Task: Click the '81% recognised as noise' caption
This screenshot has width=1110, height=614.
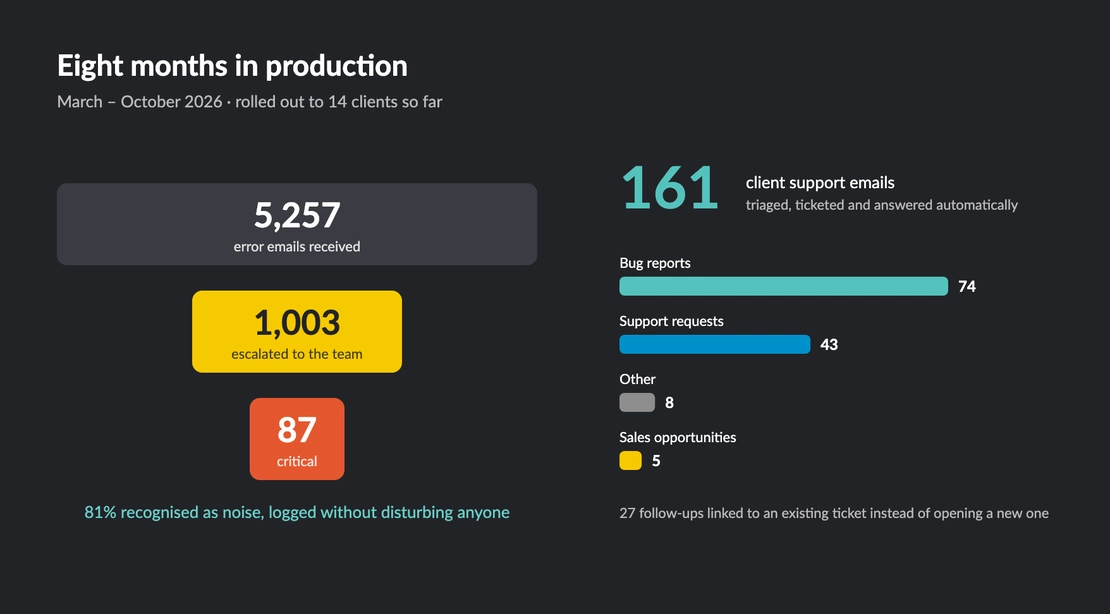Action: (297, 512)
